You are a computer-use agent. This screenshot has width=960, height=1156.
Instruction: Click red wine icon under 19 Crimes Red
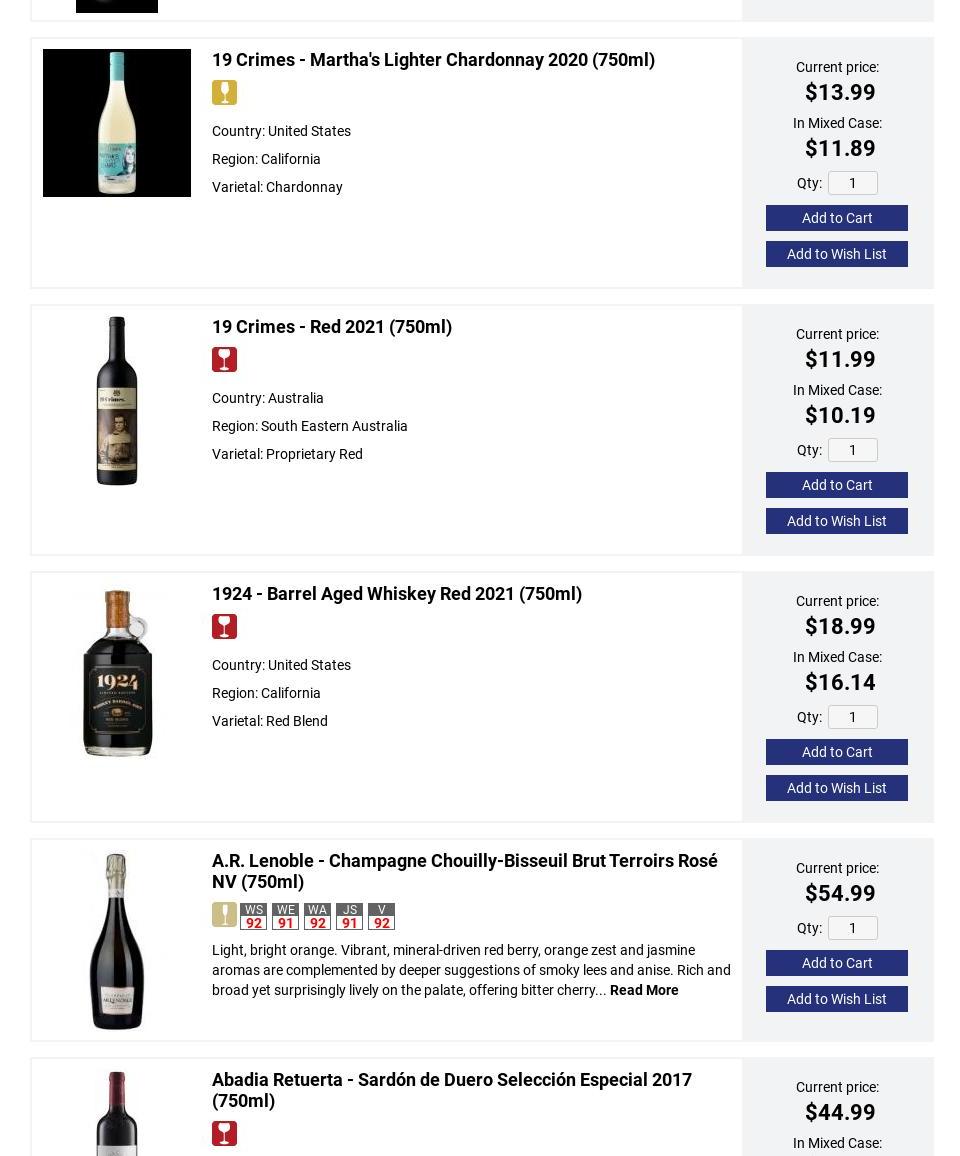pyautogui.click(x=224, y=360)
